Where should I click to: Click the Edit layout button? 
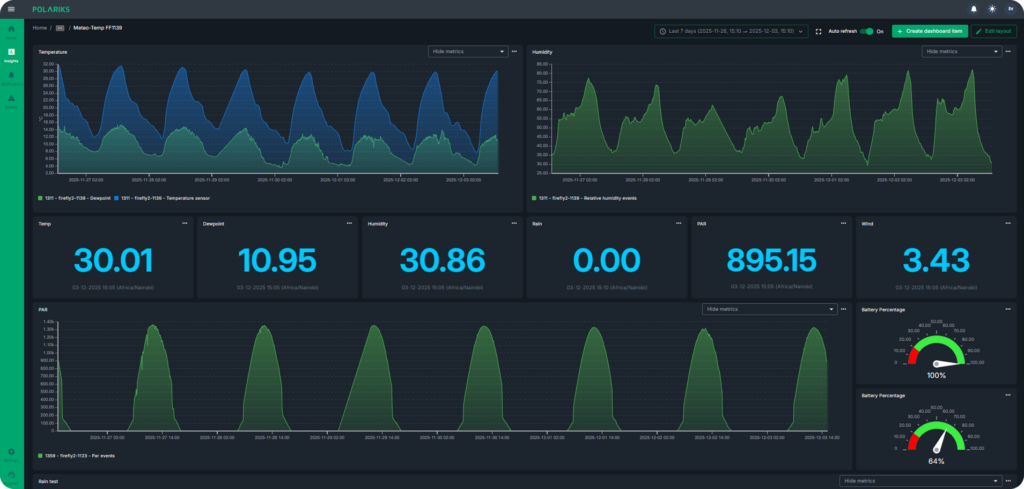tap(994, 31)
